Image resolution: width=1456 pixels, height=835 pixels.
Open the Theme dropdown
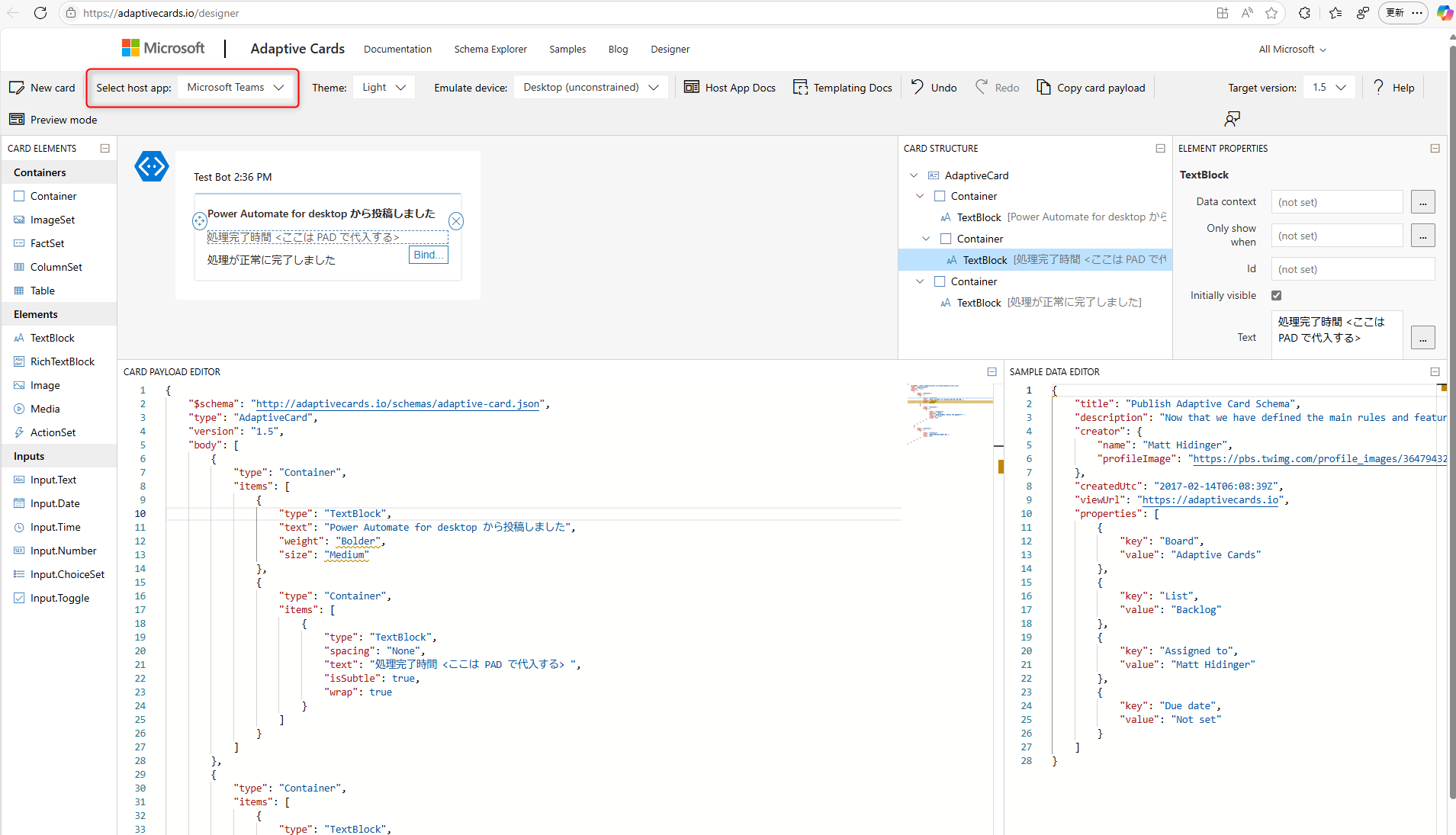pyautogui.click(x=384, y=88)
